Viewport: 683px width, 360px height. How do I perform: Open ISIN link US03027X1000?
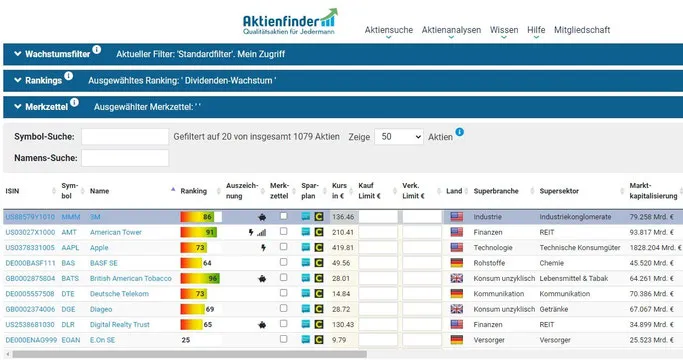pyautogui.click(x=30, y=232)
